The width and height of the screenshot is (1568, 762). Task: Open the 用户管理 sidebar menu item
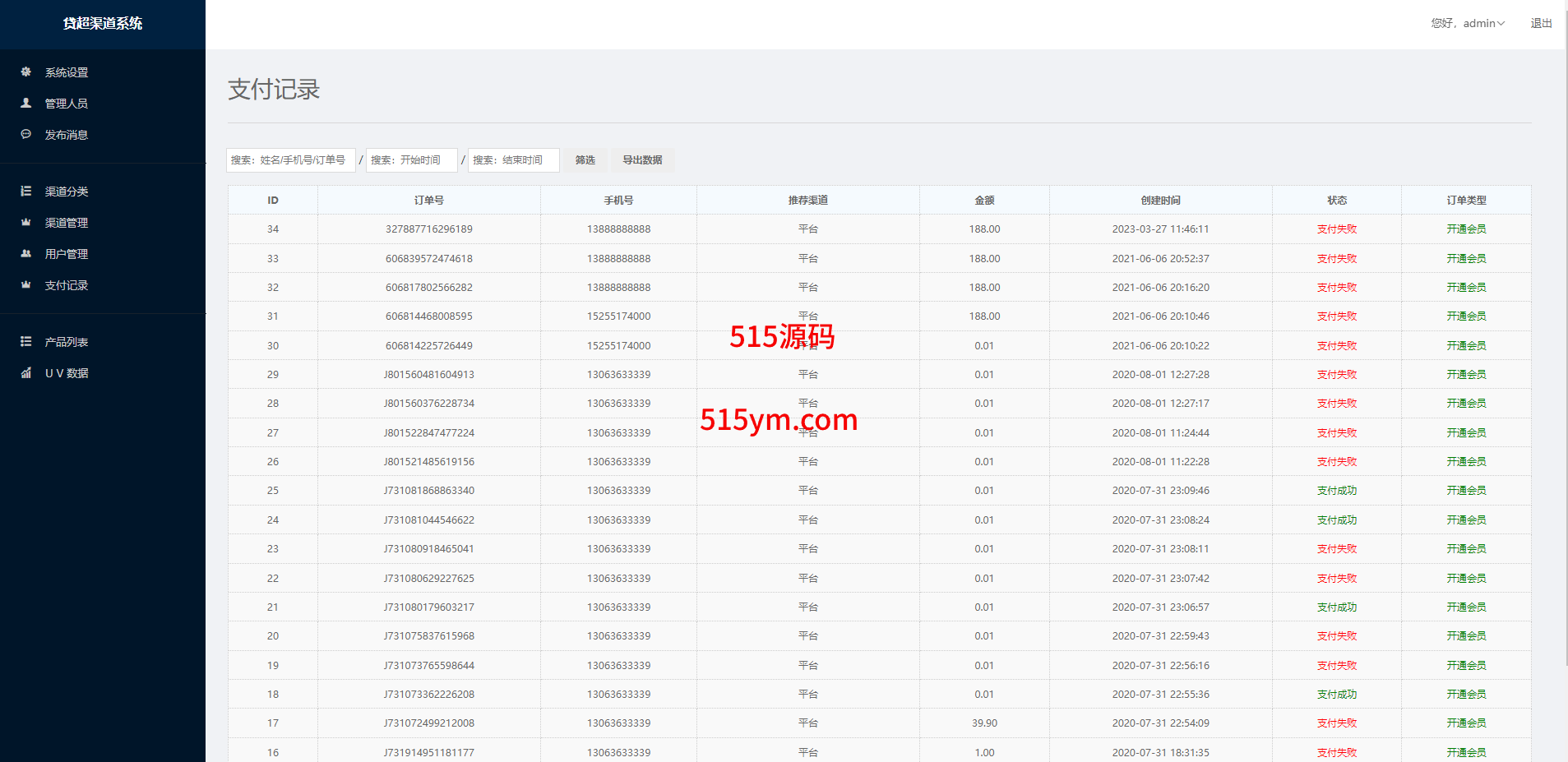pyautogui.click(x=67, y=254)
